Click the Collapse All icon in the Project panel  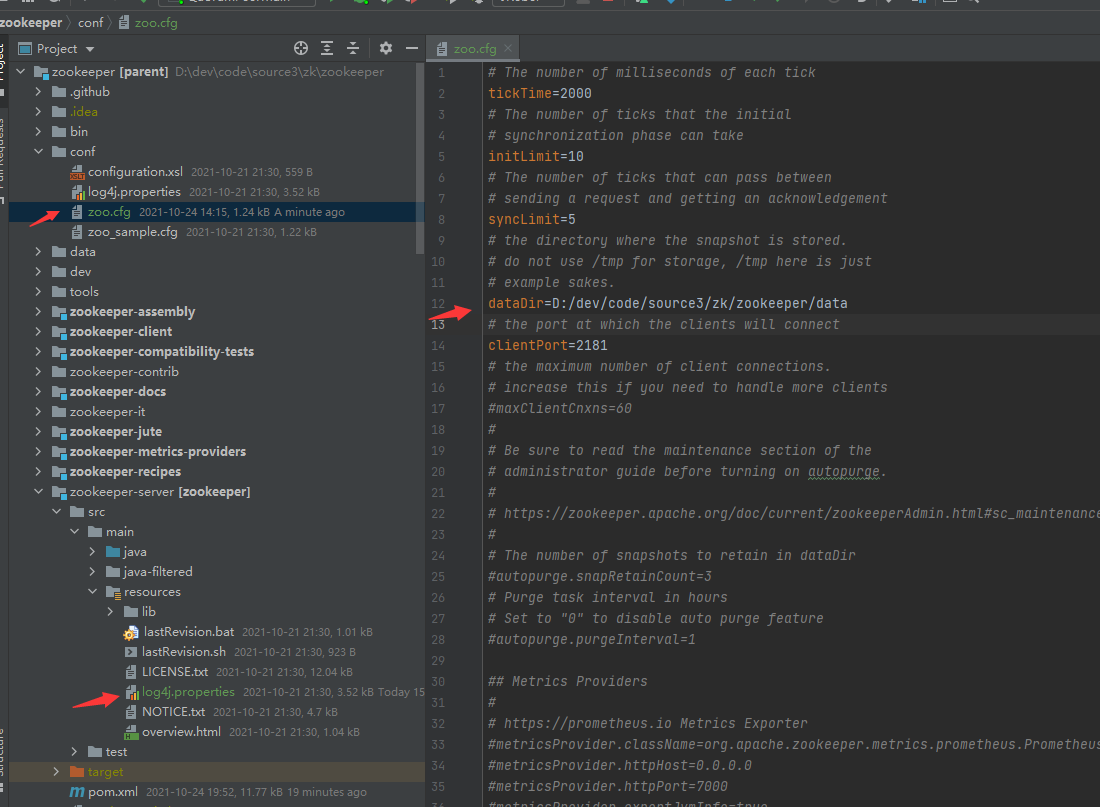tap(353, 48)
